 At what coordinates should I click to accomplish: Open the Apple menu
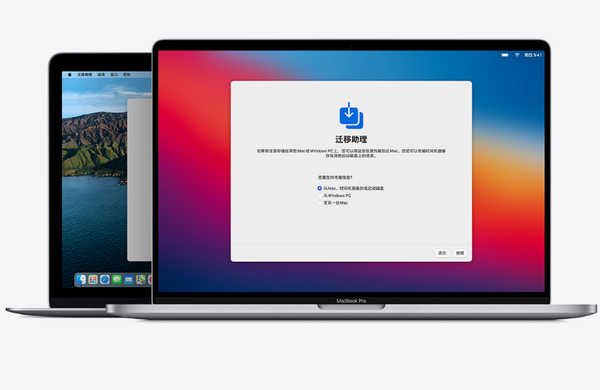pos(69,75)
